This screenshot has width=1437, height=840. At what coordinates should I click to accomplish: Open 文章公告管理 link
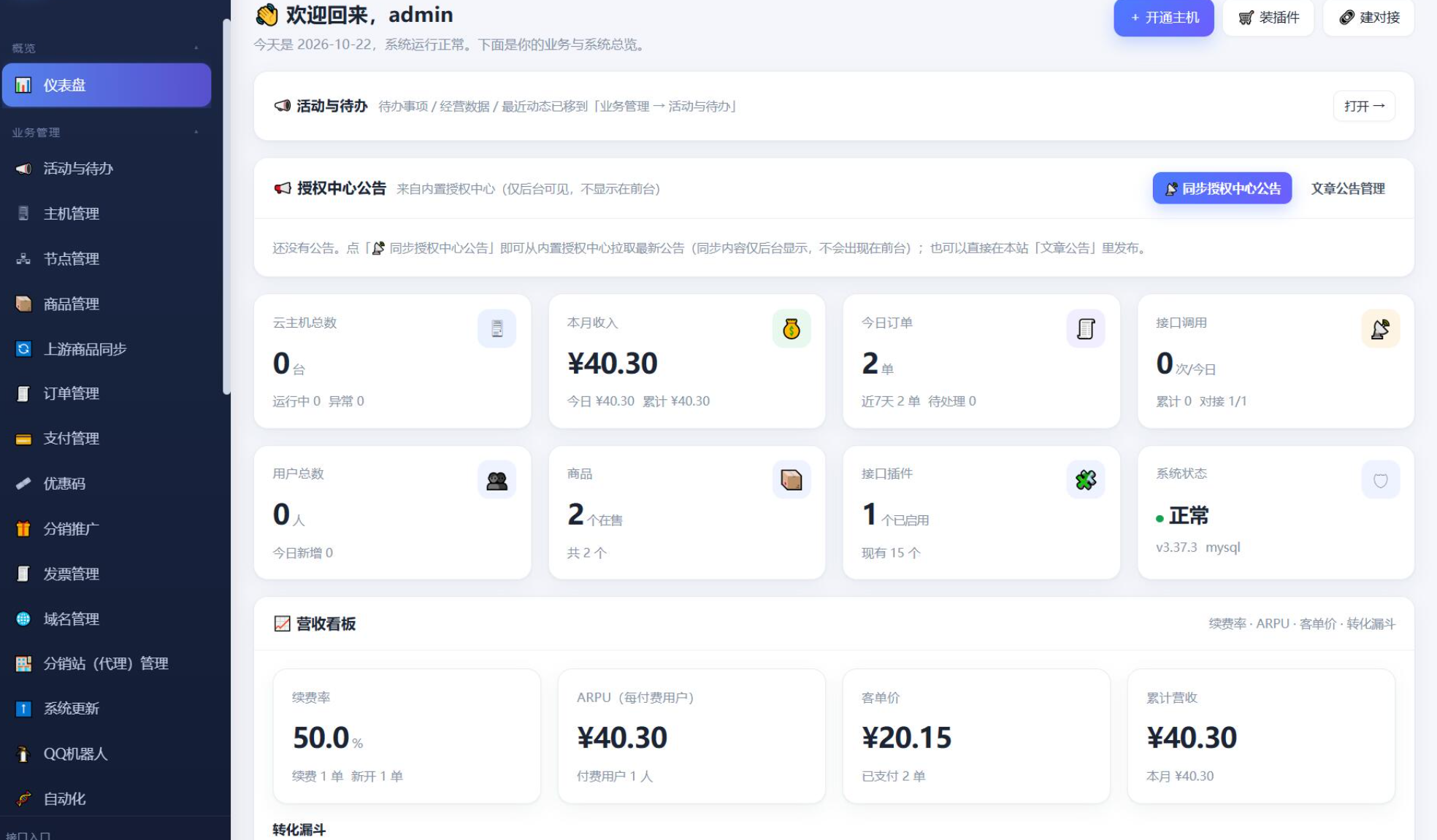1348,188
